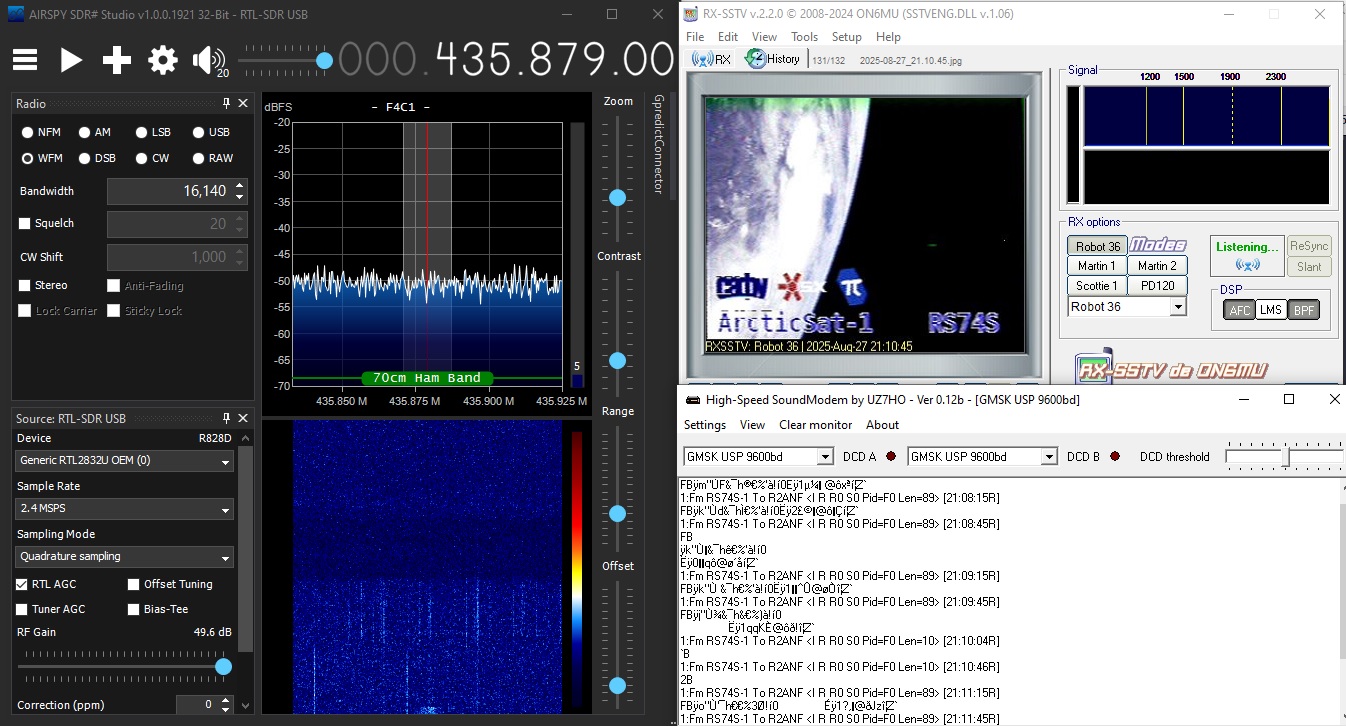
Task: Adjust the RF Gain slider
Action: coord(223,666)
